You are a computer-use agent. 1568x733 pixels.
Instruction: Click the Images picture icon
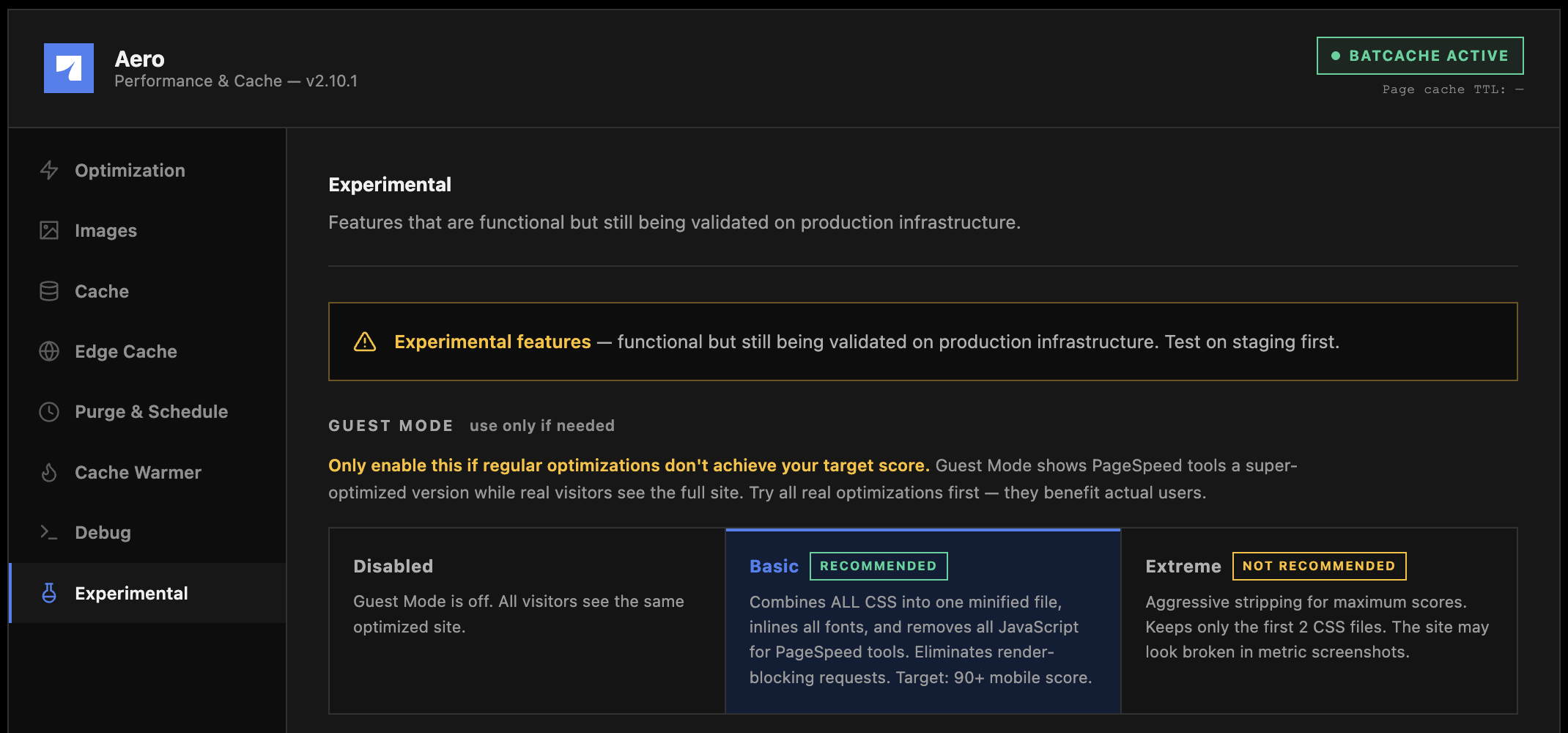click(49, 230)
